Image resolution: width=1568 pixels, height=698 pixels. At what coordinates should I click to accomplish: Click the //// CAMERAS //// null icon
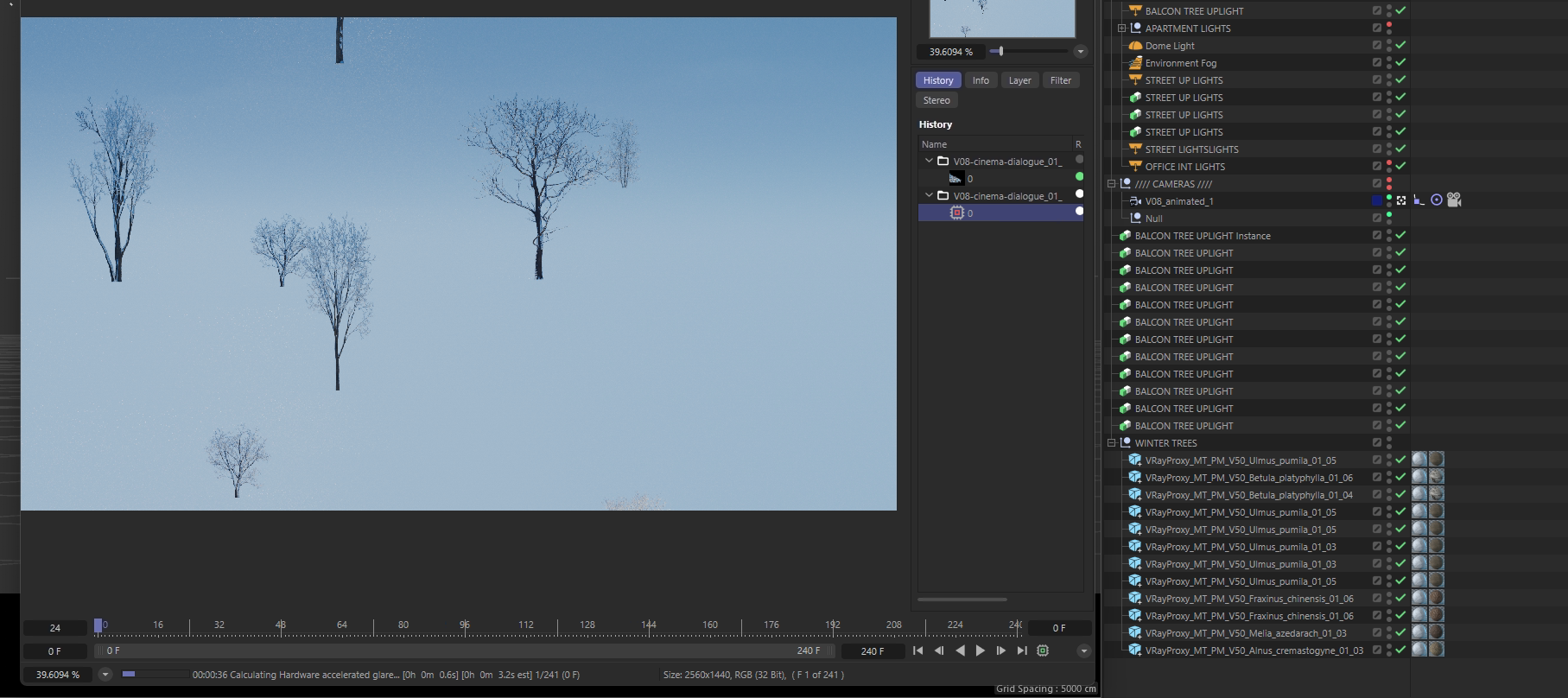point(1125,184)
